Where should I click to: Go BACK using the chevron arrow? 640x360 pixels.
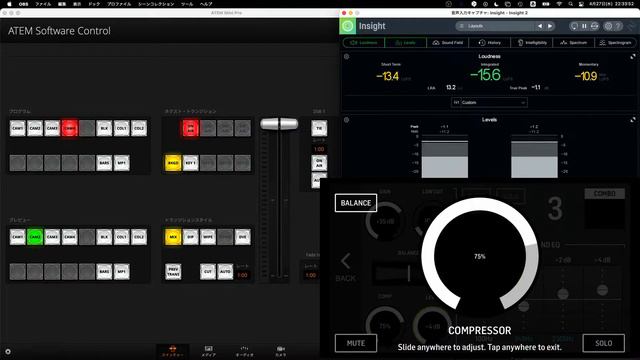coord(345,261)
